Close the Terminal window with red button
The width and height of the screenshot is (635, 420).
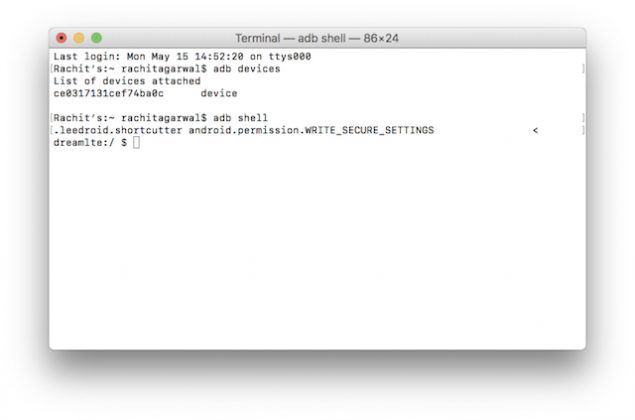point(61,38)
